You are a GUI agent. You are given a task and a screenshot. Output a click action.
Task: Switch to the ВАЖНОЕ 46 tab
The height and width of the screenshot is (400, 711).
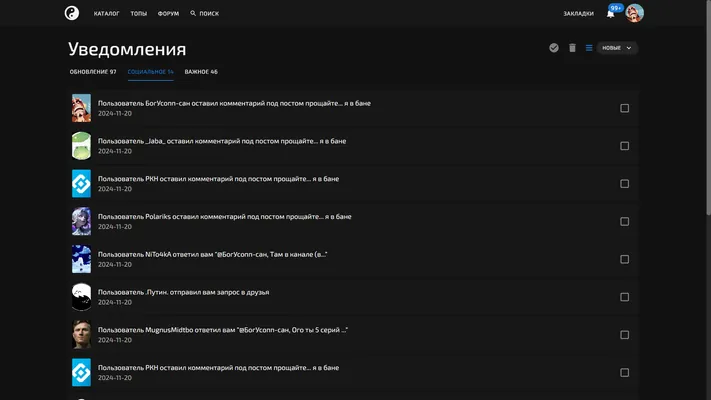click(x=201, y=72)
